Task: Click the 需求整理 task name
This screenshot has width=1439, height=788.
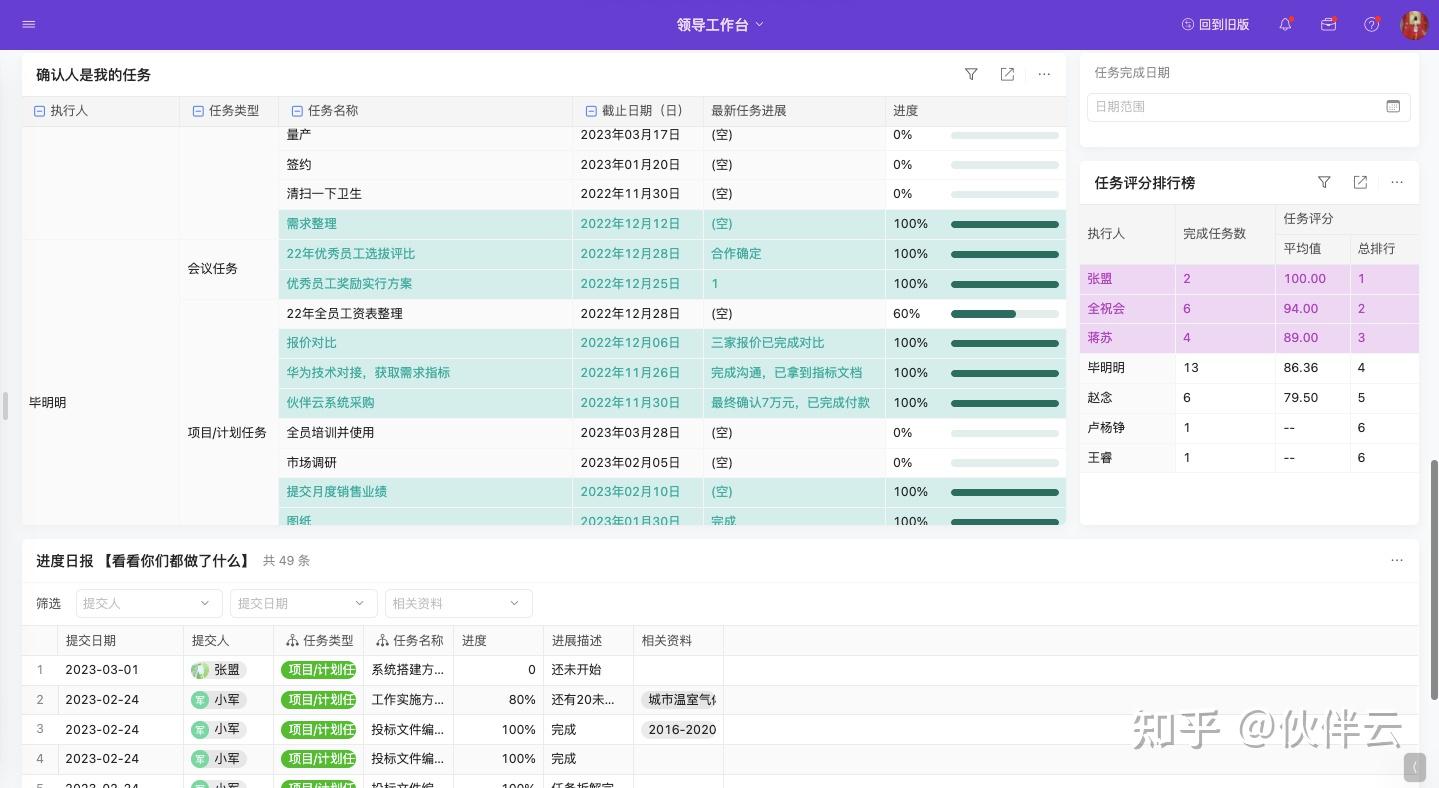Action: coord(312,224)
